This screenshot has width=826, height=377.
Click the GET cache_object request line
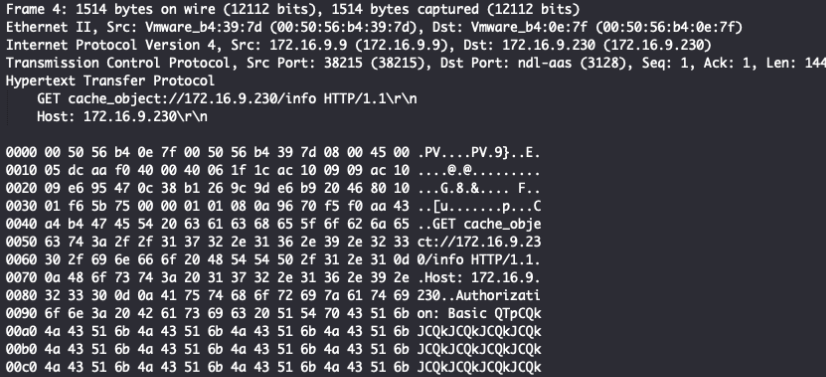pyautogui.click(x=227, y=99)
